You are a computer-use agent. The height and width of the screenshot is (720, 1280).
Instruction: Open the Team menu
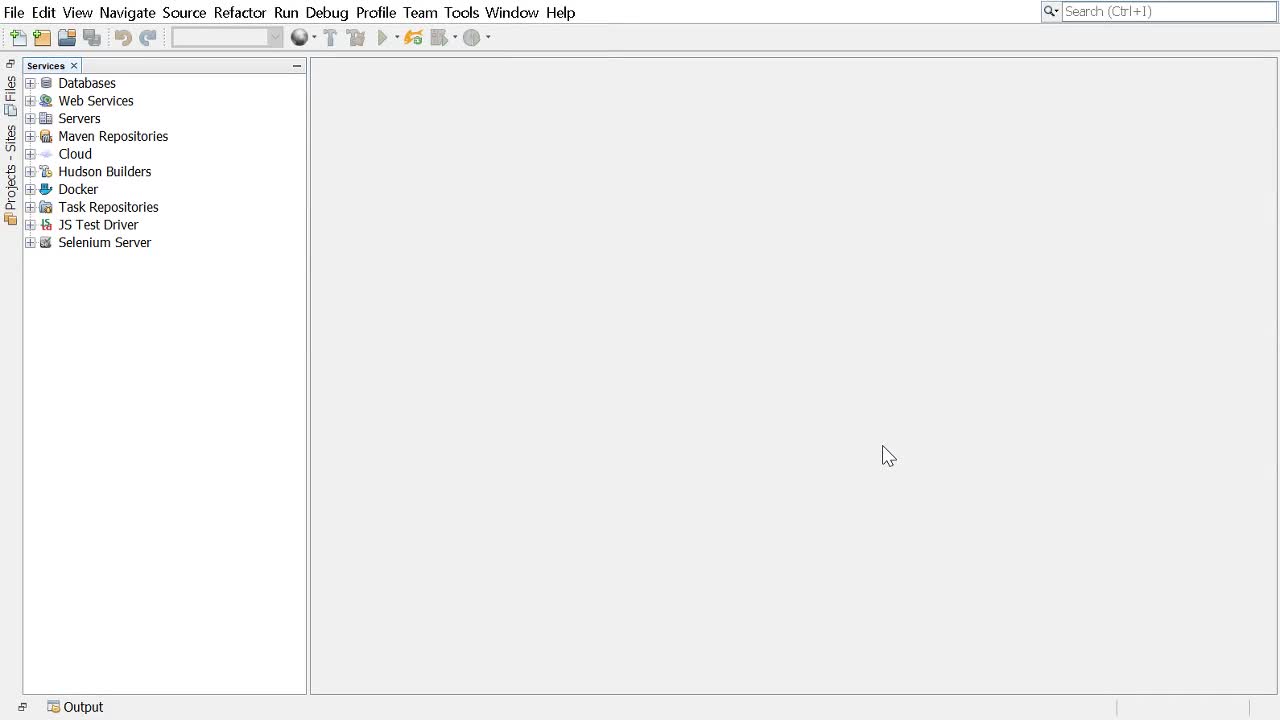pos(420,13)
